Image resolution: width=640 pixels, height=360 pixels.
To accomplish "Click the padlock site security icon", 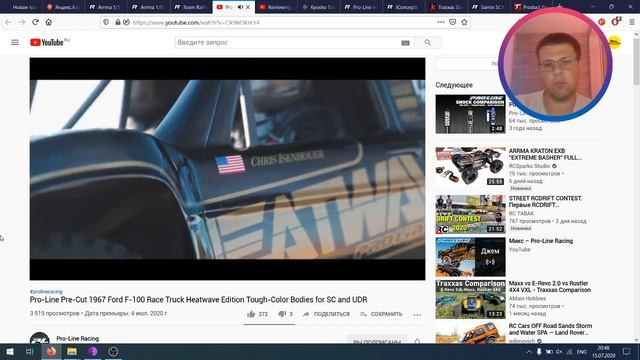I will 118,22.
